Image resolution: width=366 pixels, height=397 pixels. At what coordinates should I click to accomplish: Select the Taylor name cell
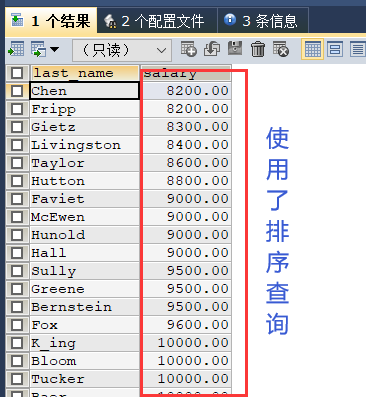pos(85,163)
